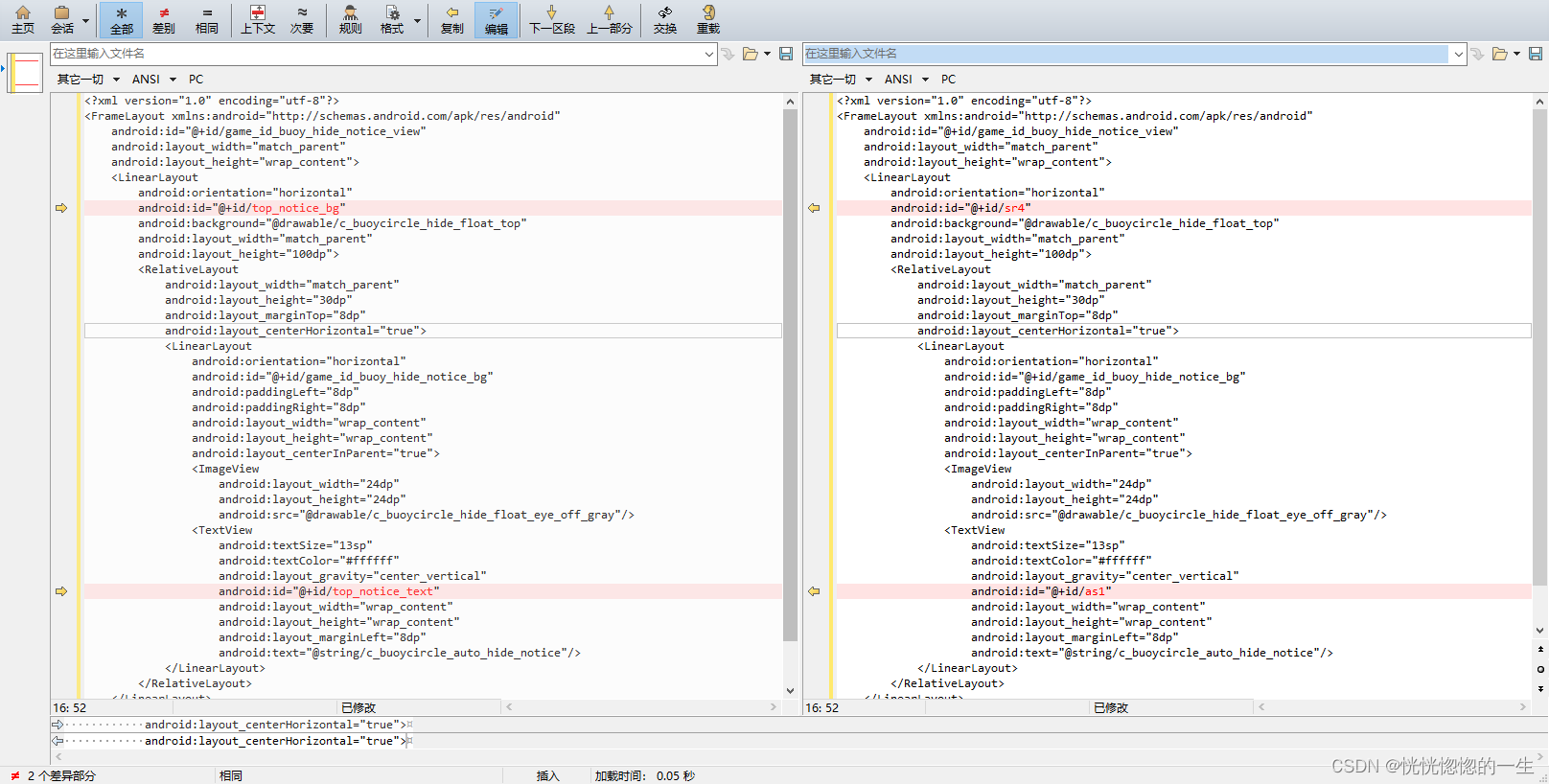This screenshot has height=784, width=1549.
Task: Click left 已修改 status label
Action: (358, 708)
